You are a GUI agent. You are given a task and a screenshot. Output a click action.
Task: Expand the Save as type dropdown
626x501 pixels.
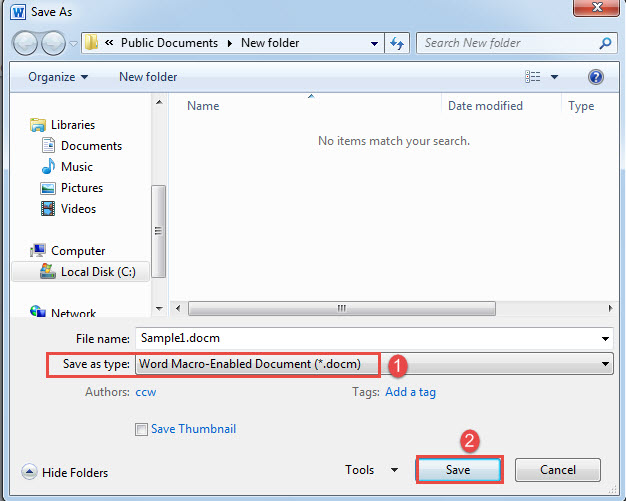[606, 365]
